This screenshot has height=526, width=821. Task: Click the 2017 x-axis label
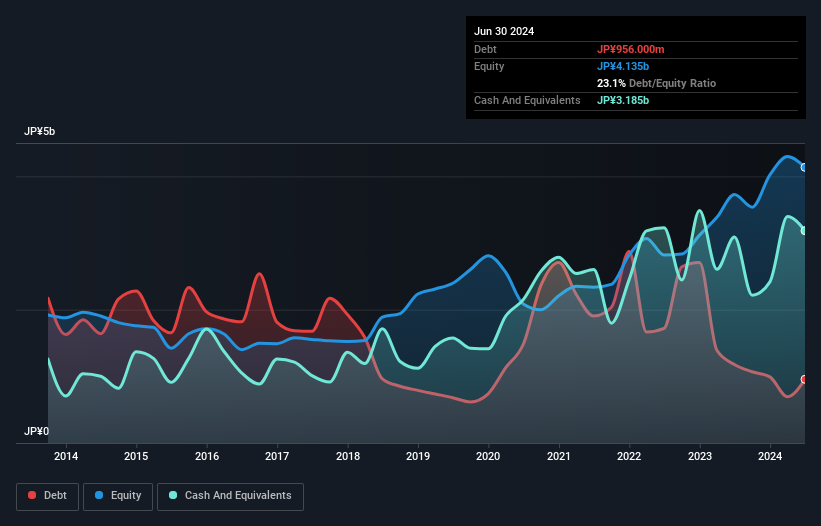pos(277,456)
